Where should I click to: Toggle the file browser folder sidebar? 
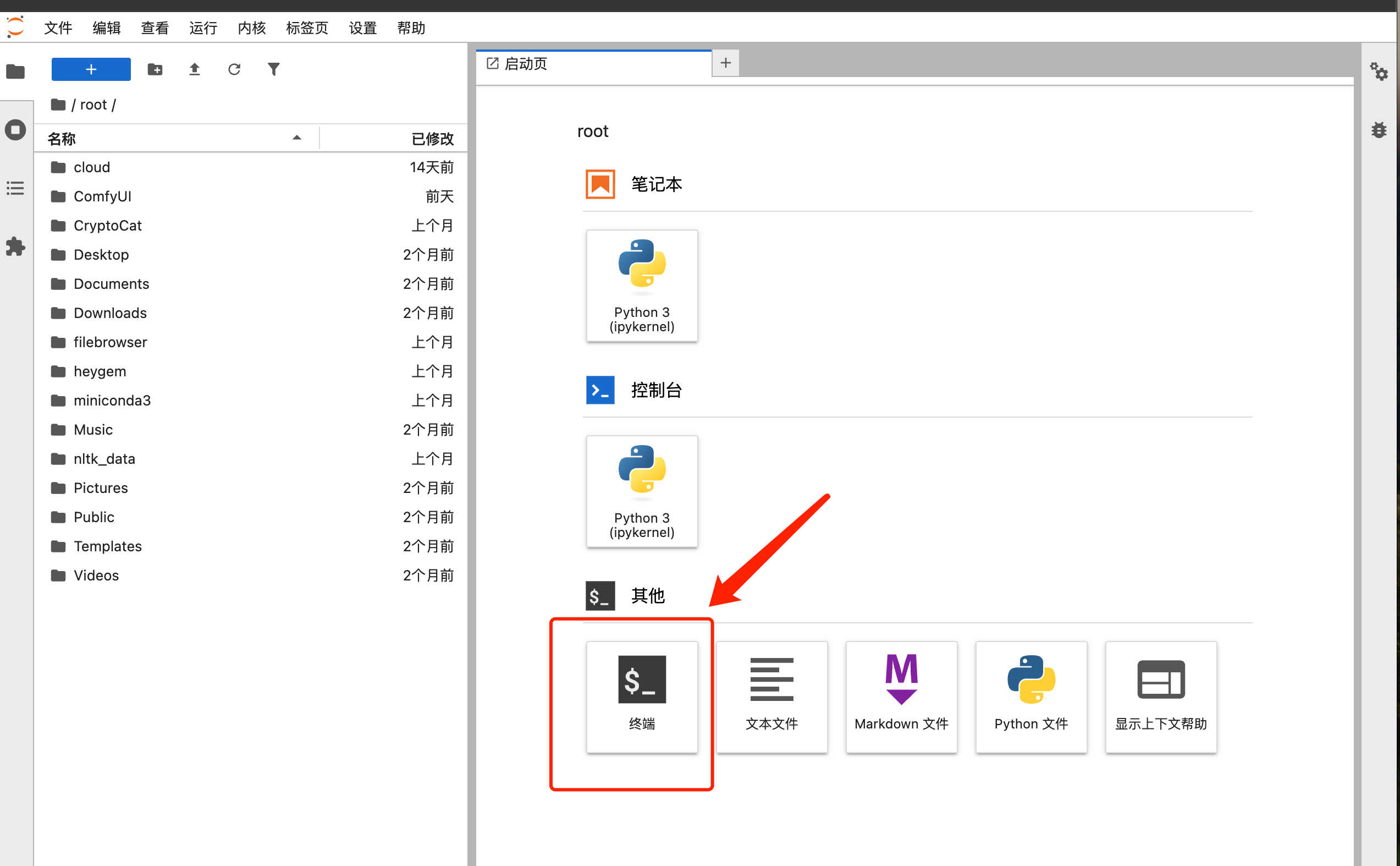15,72
